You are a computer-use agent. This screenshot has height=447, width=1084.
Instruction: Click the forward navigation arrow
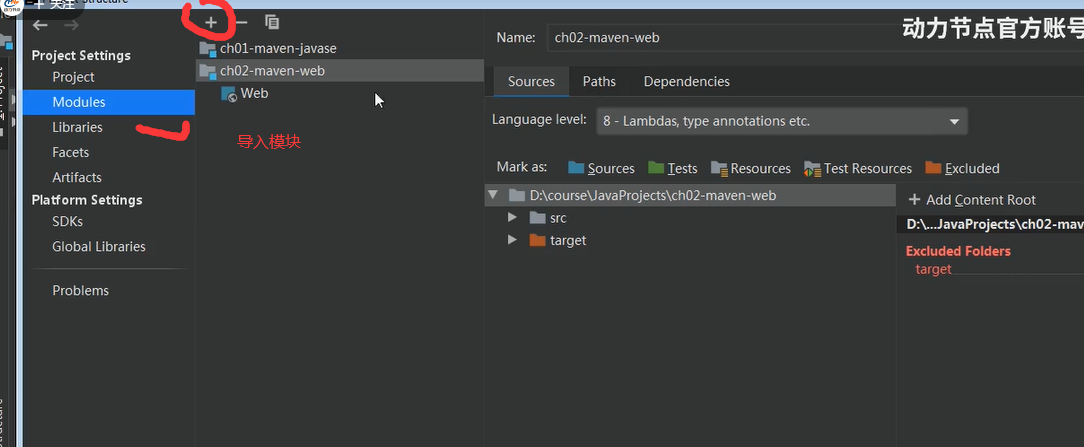click(x=69, y=25)
